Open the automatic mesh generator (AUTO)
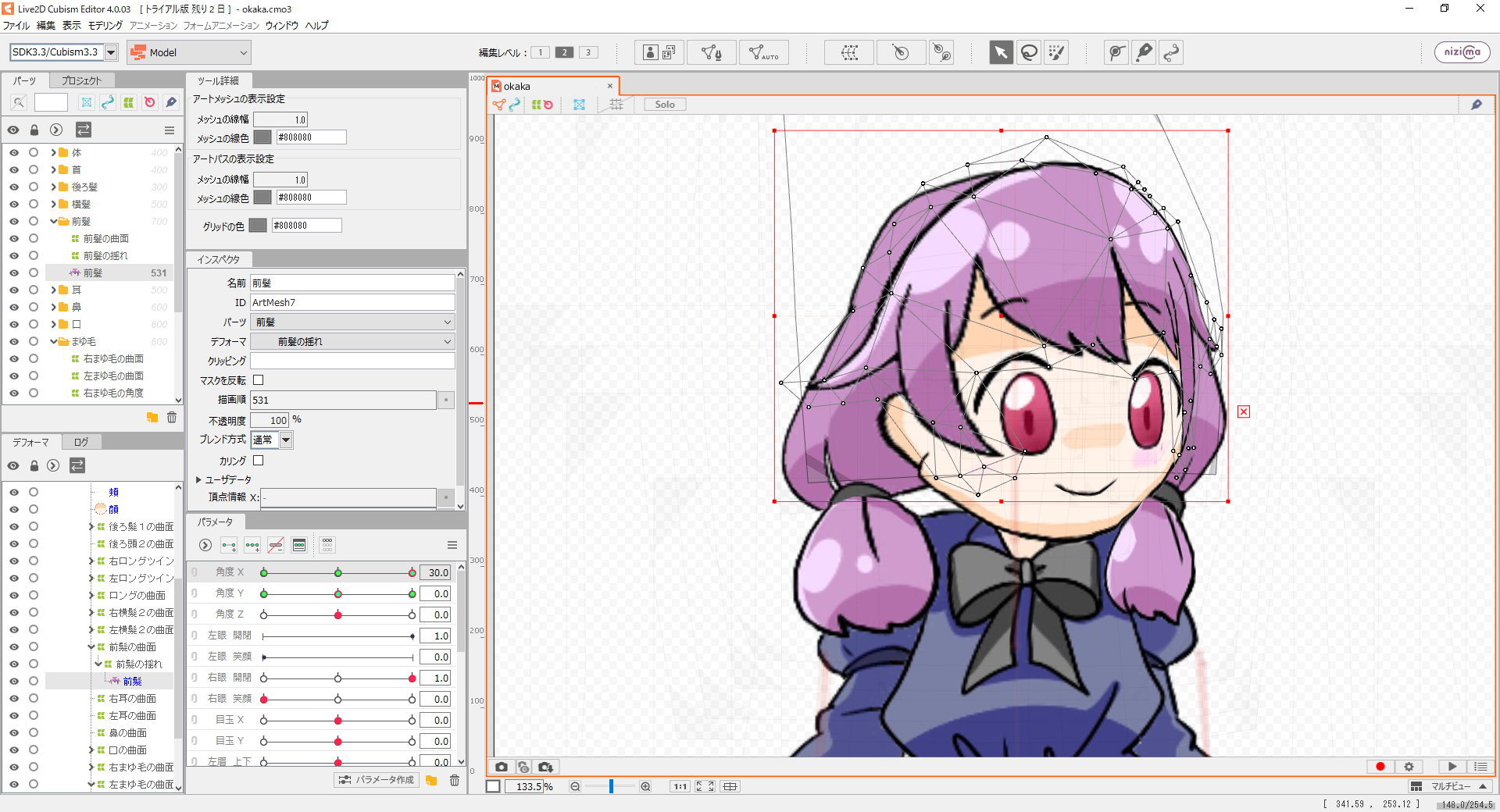 [x=763, y=52]
